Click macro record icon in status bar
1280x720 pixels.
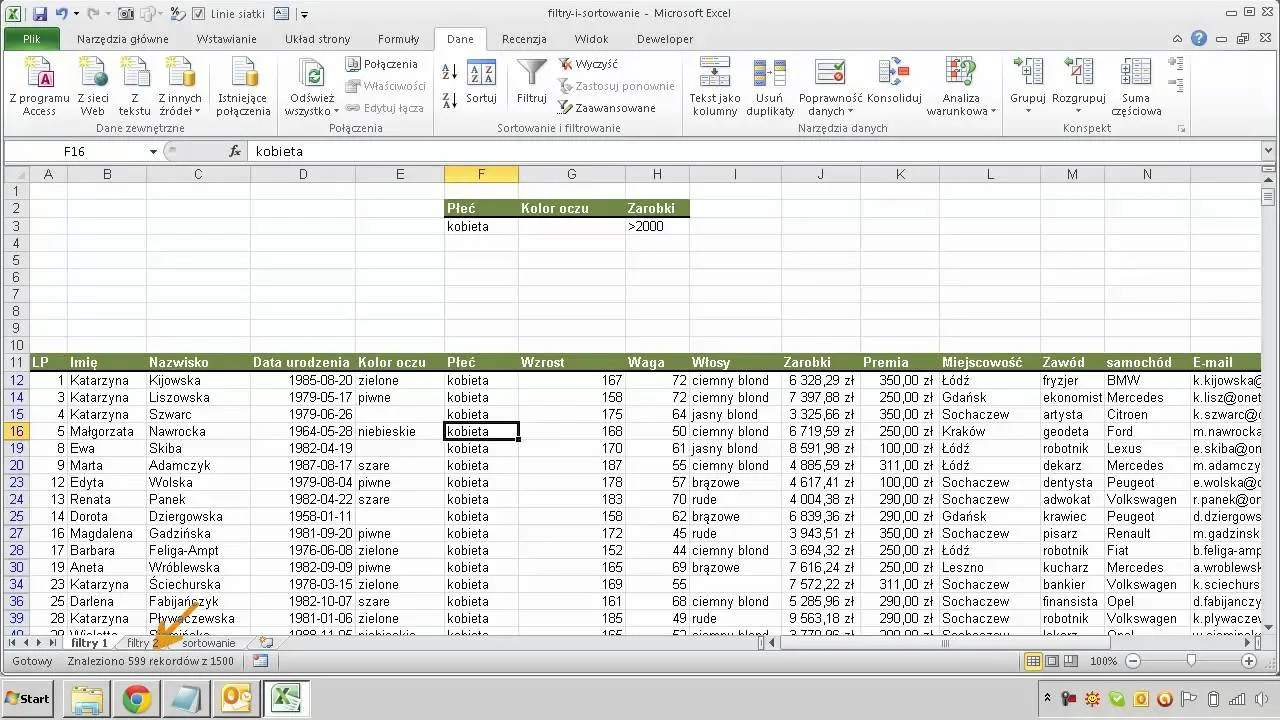260,661
